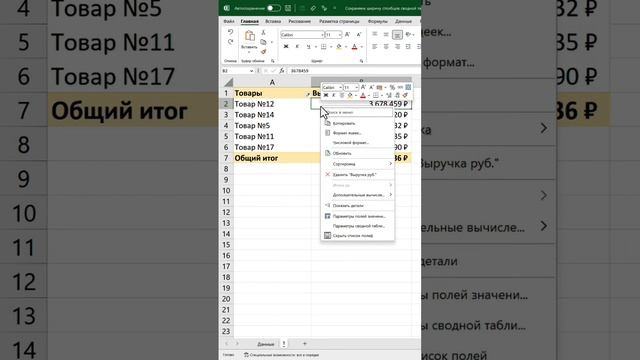640x360 pixels.
Task: Expand the ribbon Borders dropdown arrow
Action: coord(331,47)
